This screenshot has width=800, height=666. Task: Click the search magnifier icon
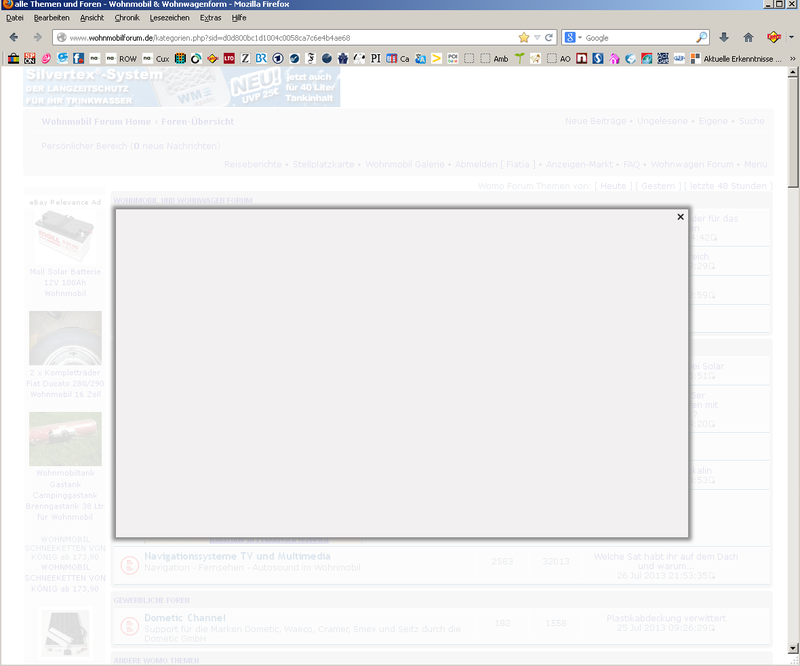701,37
